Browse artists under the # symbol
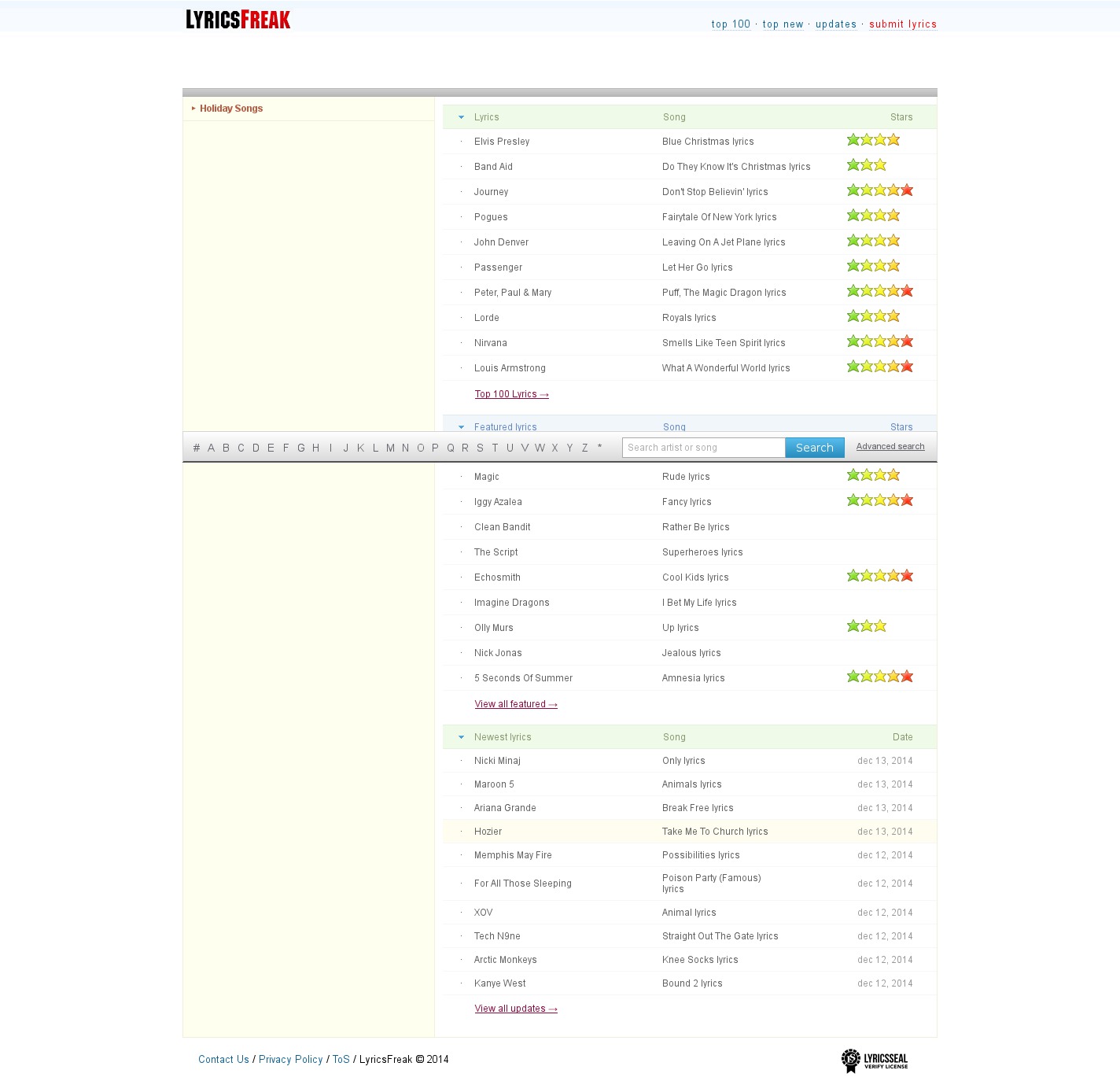Screen dimensions: 1120x1081 (196, 448)
